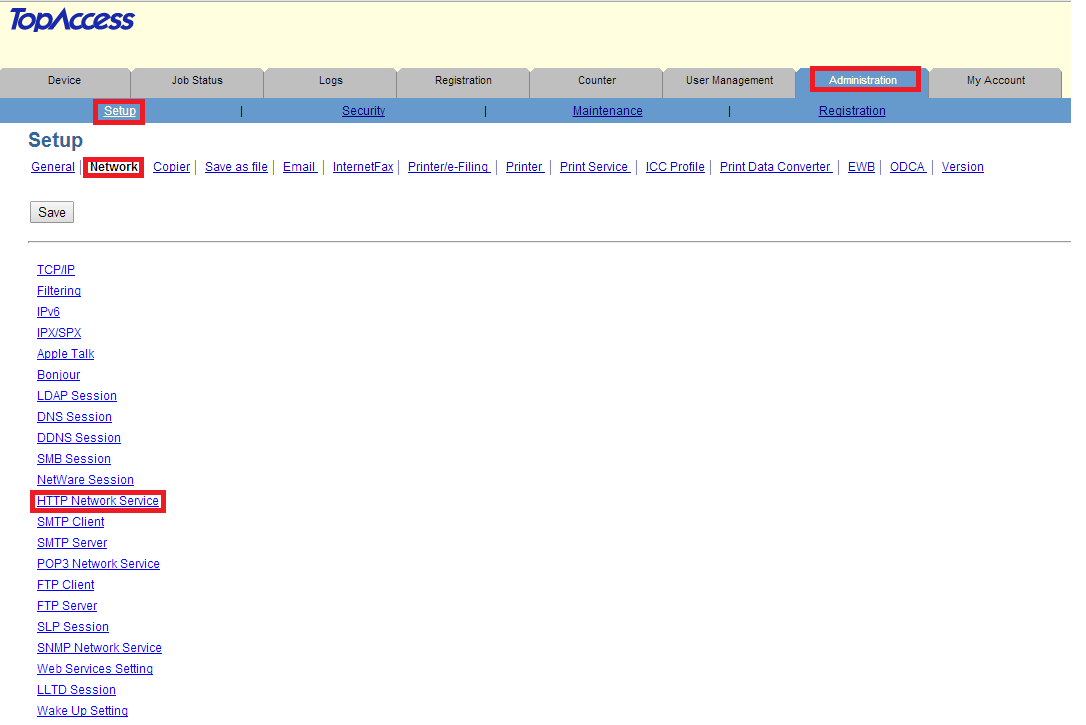Go to the Registration submenu page

coord(851,110)
